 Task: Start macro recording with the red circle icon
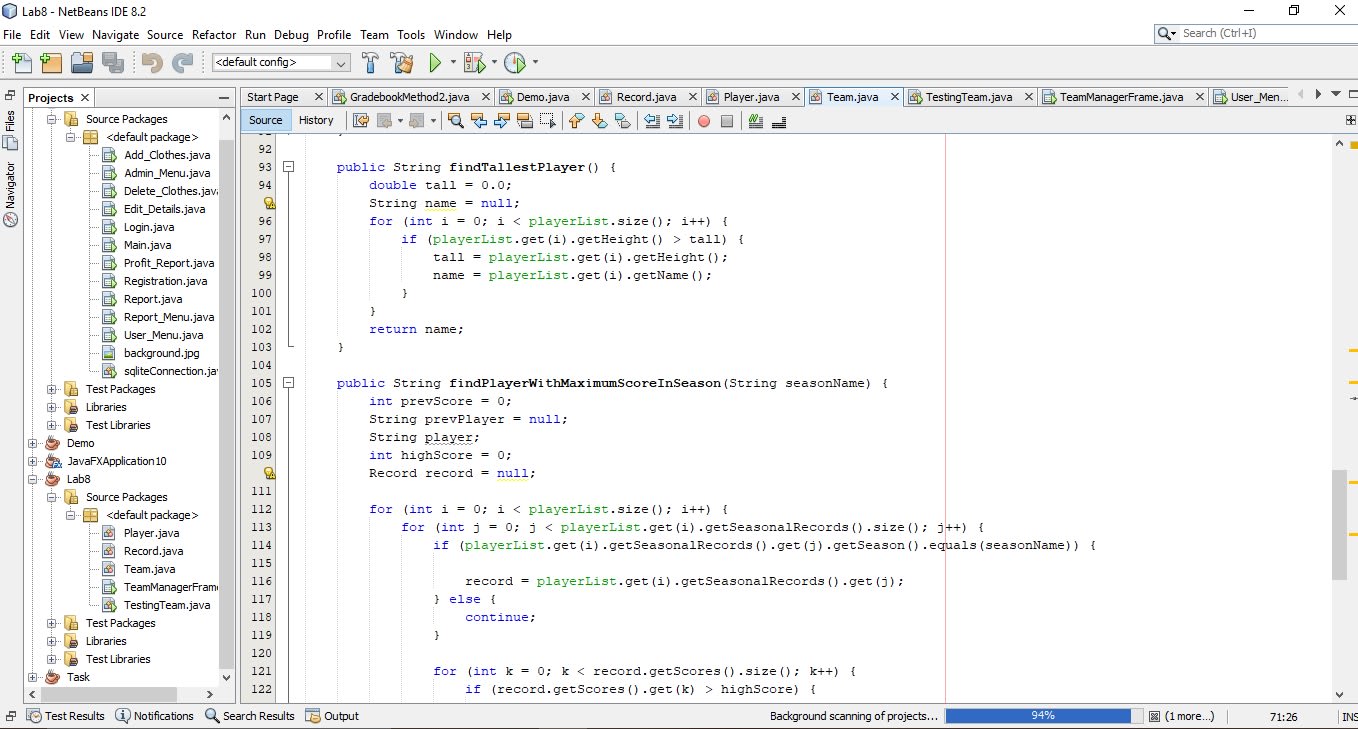pyautogui.click(x=703, y=121)
